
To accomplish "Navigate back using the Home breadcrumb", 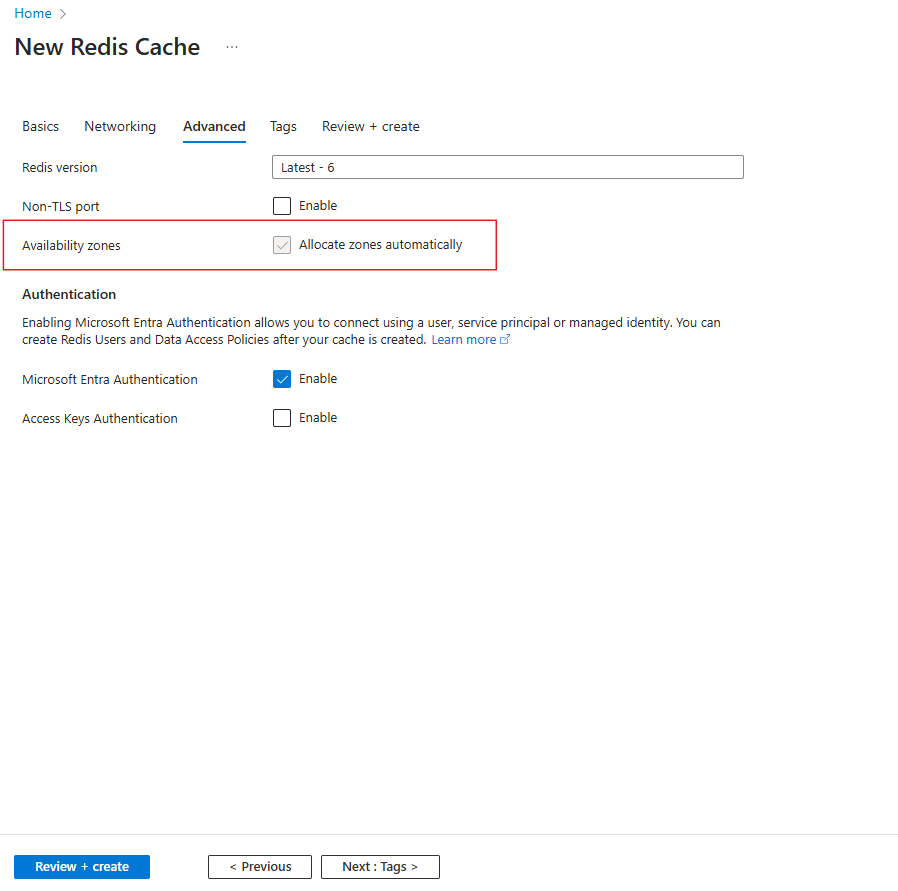I will click(33, 13).
